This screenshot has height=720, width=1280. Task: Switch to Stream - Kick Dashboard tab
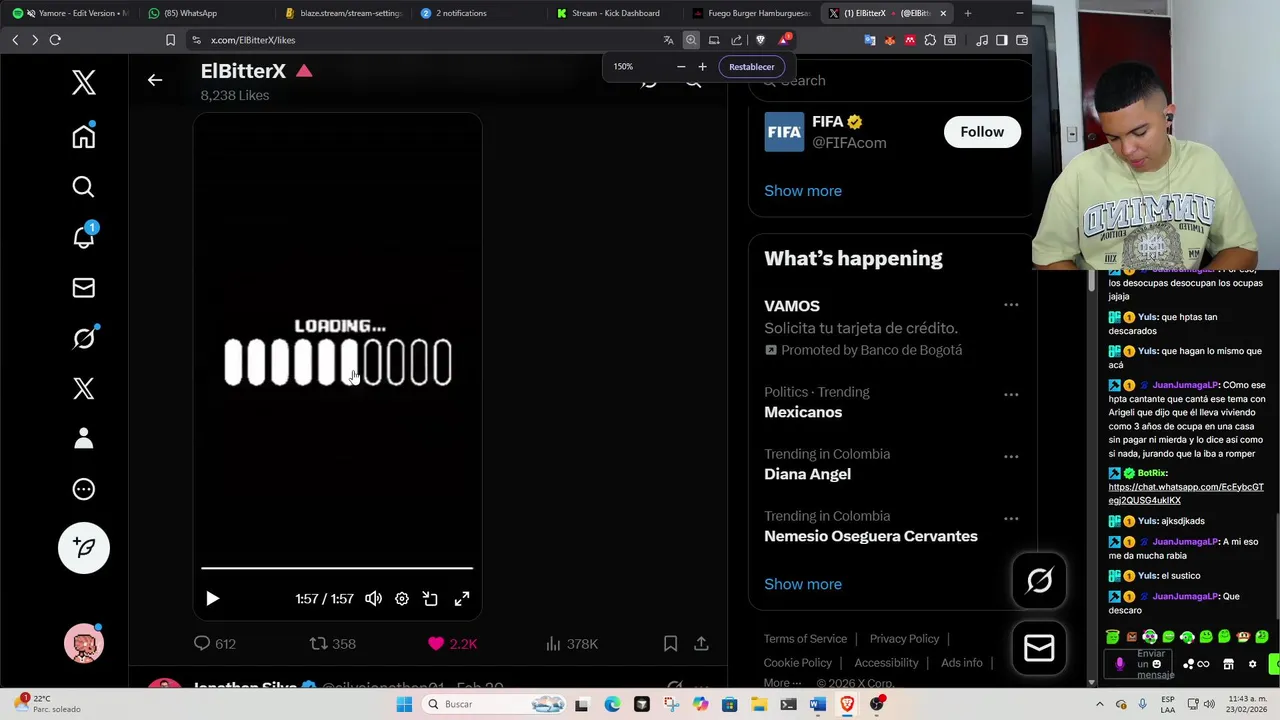[615, 13]
